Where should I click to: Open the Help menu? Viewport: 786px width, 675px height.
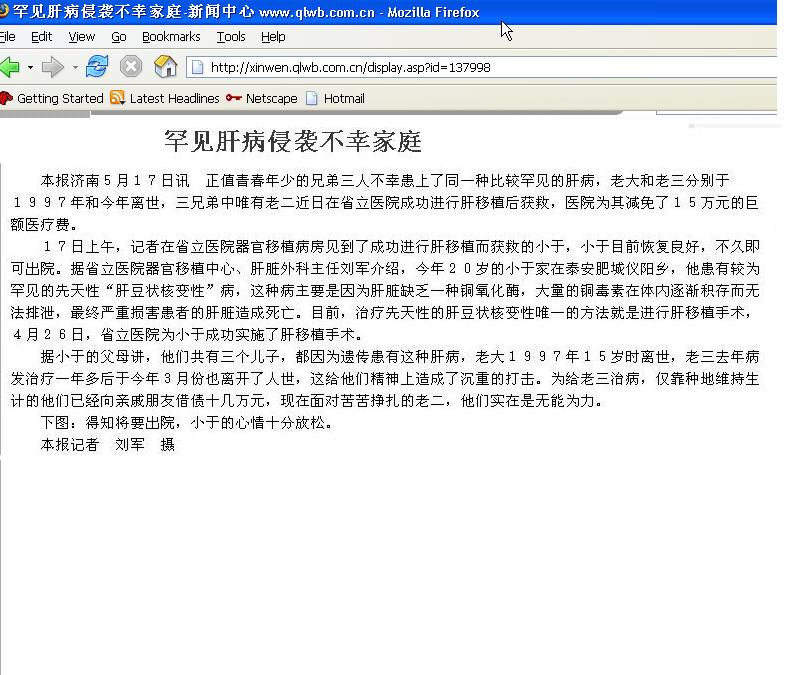[273, 37]
